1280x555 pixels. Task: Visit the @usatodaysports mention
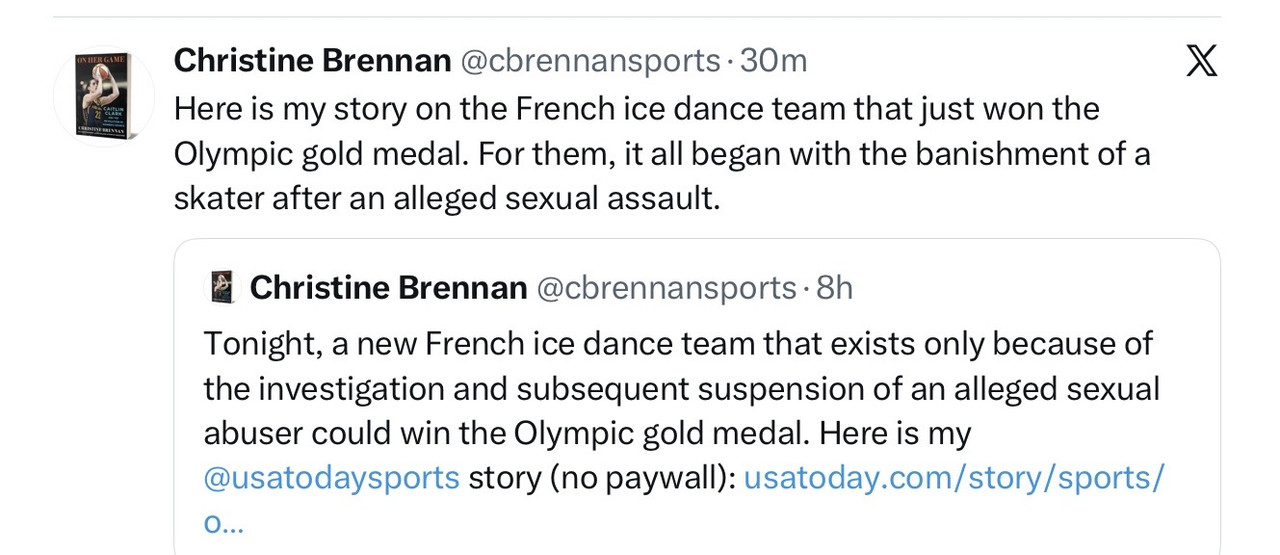[331, 478]
